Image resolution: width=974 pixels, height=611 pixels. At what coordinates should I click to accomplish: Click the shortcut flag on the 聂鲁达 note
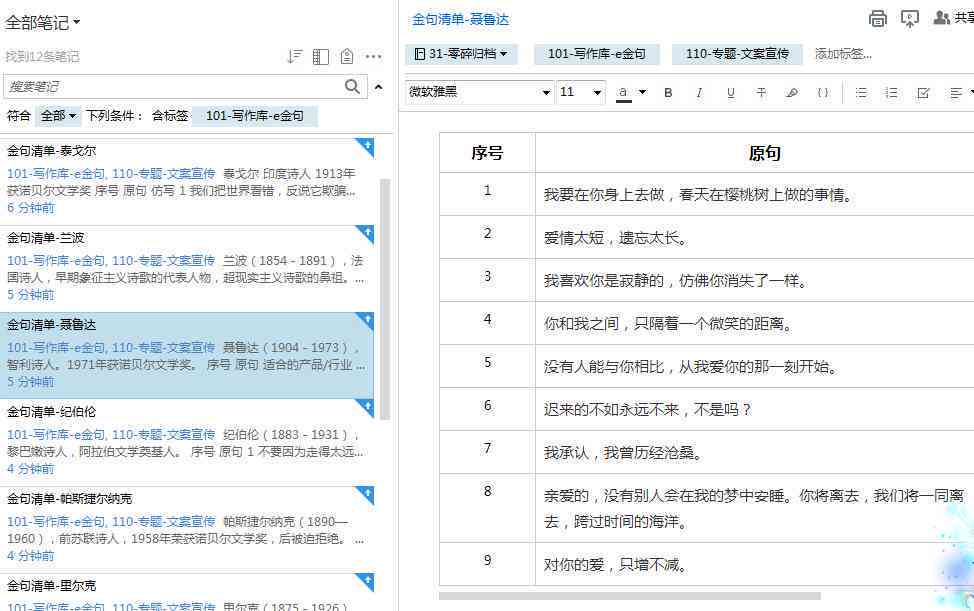pyautogui.click(x=366, y=320)
